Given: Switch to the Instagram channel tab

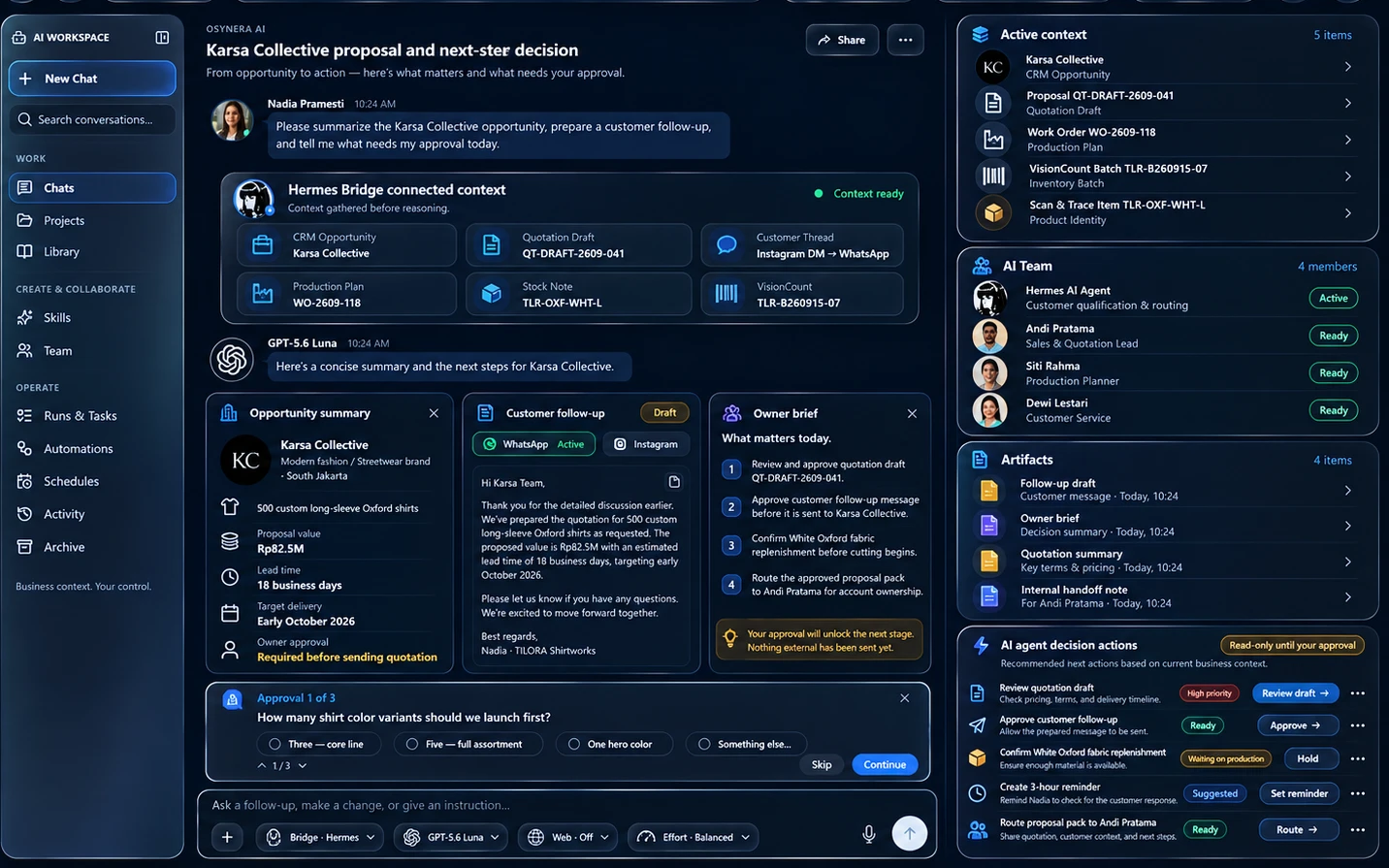Looking at the screenshot, I should (x=646, y=444).
